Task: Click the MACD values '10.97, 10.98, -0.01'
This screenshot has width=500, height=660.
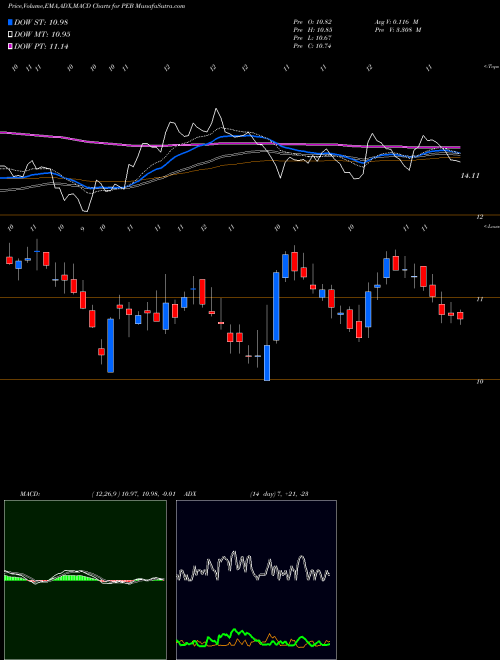Action: point(151,494)
